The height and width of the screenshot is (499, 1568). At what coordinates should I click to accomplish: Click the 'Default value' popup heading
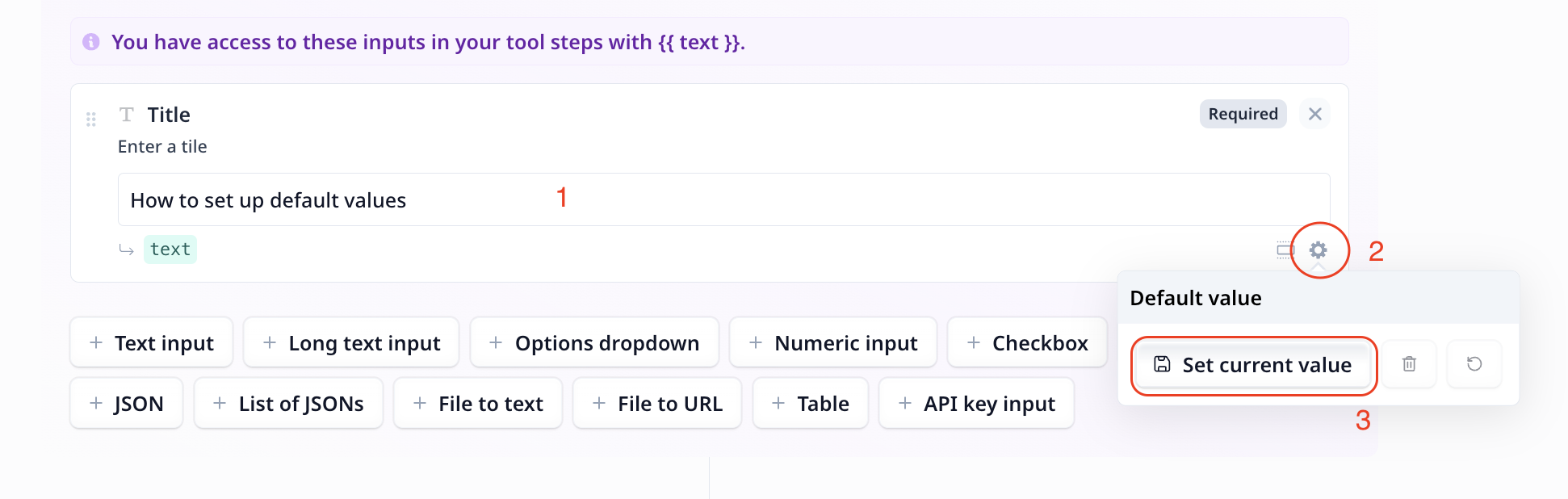(x=1196, y=298)
